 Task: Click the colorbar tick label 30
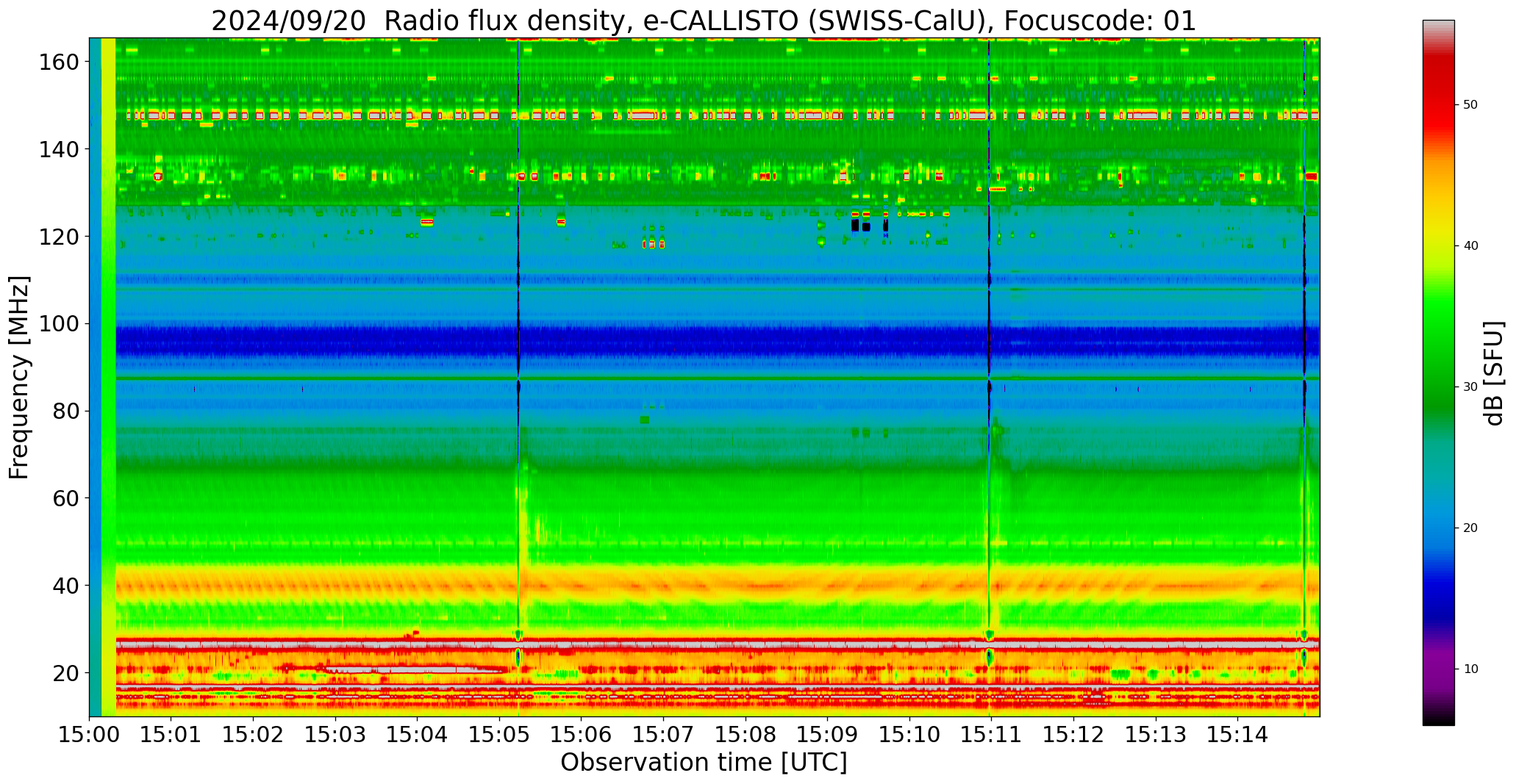tap(1470, 387)
